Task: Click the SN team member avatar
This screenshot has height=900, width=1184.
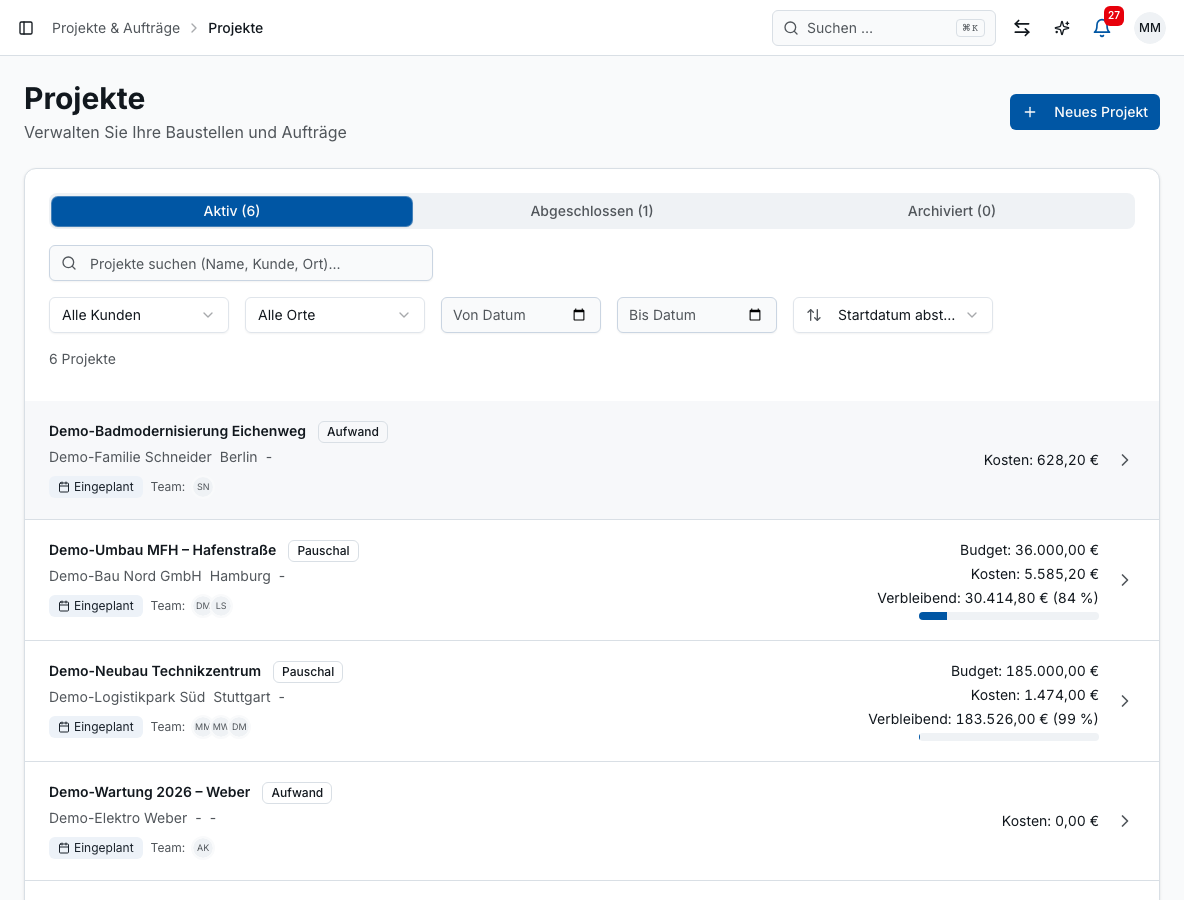Action: 203,487
